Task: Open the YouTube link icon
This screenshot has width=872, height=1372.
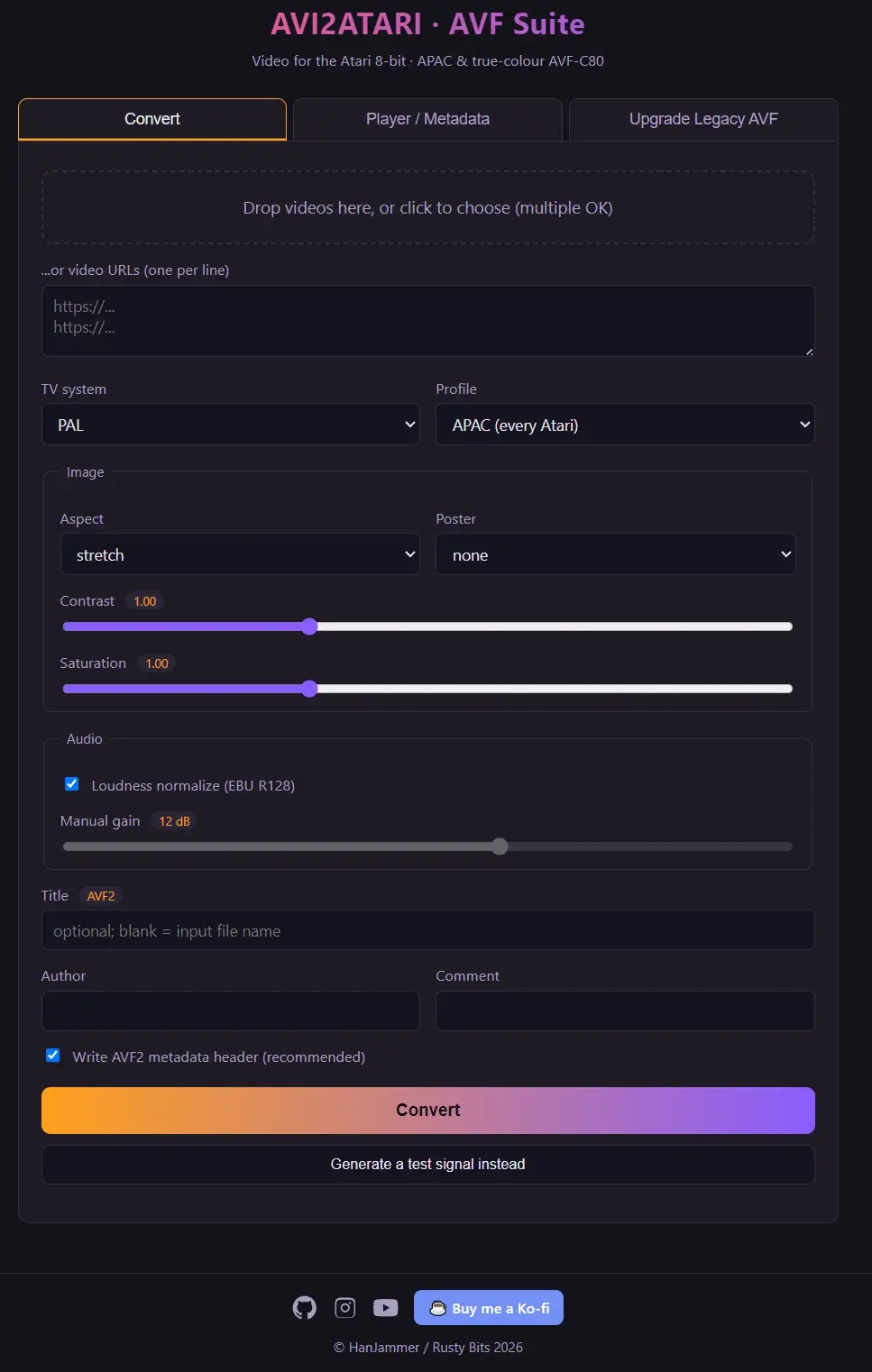Action: (386, 1307)
